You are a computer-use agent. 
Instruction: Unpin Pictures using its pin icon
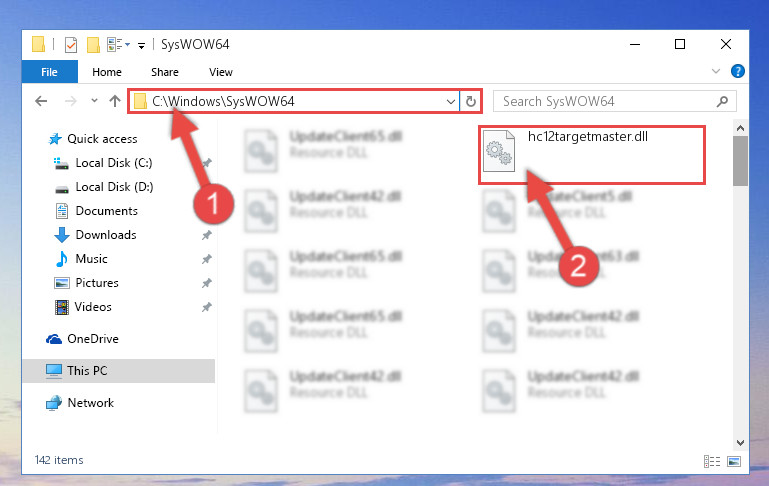point(206,283)
